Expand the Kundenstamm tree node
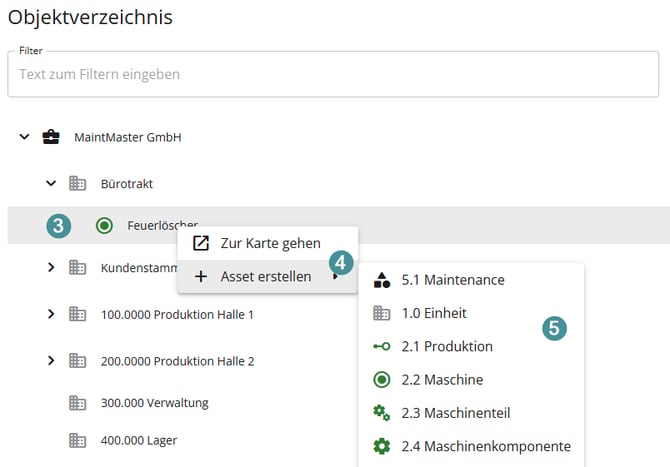Viewport: 670px width, 467px height. pos(51,267)
